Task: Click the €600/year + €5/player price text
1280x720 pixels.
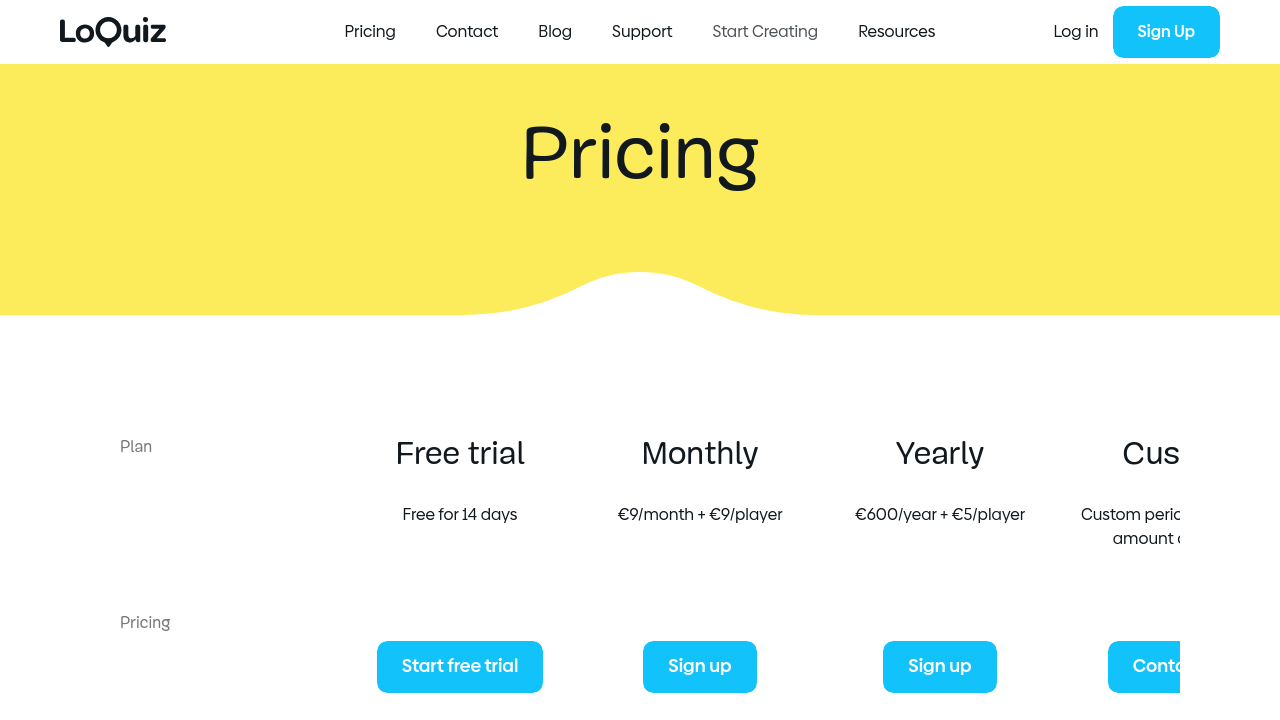Action: (x=940, y=515)
